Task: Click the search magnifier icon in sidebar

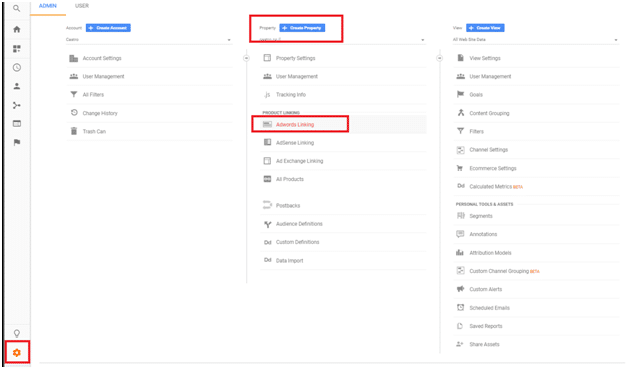Action: 16,8
